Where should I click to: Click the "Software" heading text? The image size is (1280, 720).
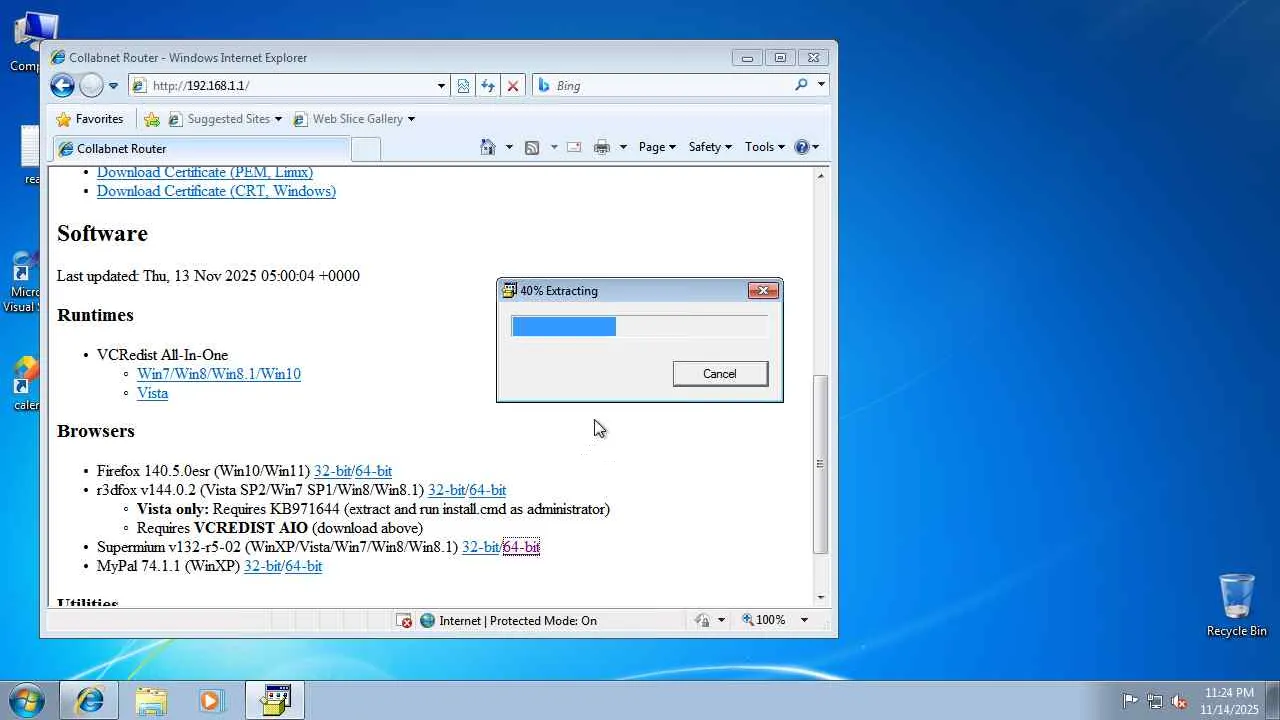pos(102,234)
